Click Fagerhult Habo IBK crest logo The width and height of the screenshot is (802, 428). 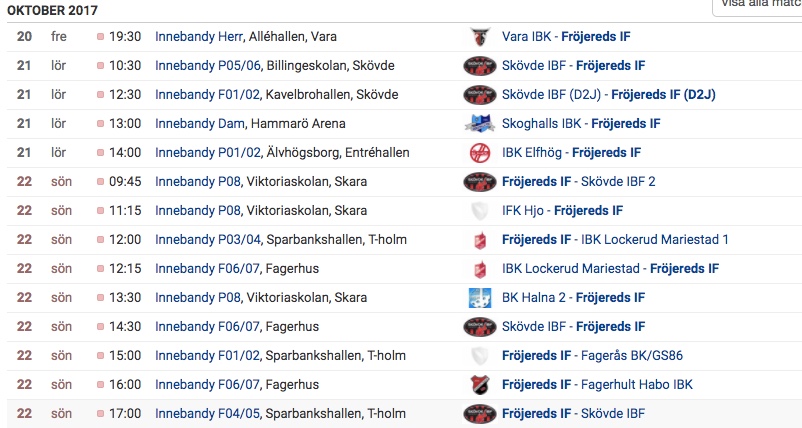click(x=479, y=385)
